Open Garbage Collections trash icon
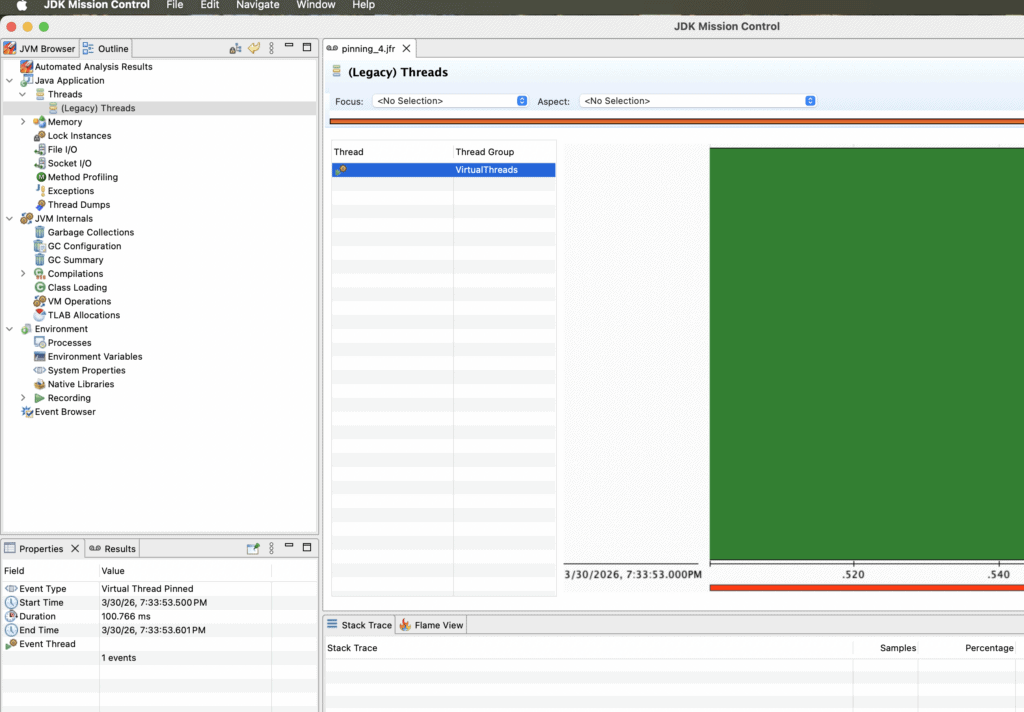Image resolution: width=1024 pixels, height=712 pixels. [40, 232]
